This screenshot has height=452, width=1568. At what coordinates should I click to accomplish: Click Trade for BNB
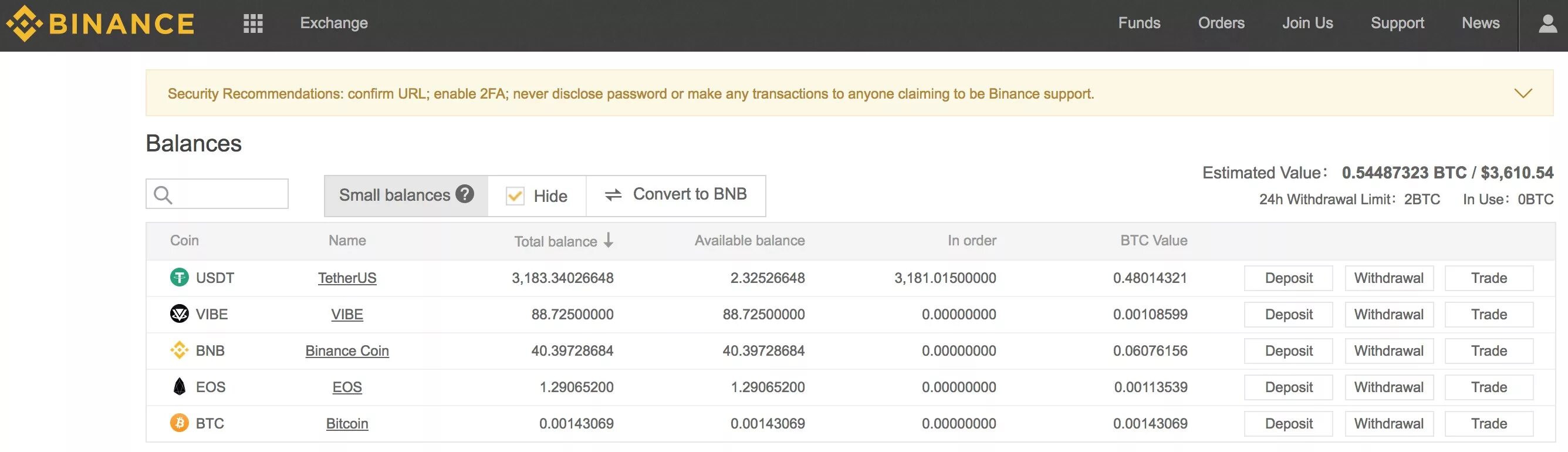point(1489,351)
